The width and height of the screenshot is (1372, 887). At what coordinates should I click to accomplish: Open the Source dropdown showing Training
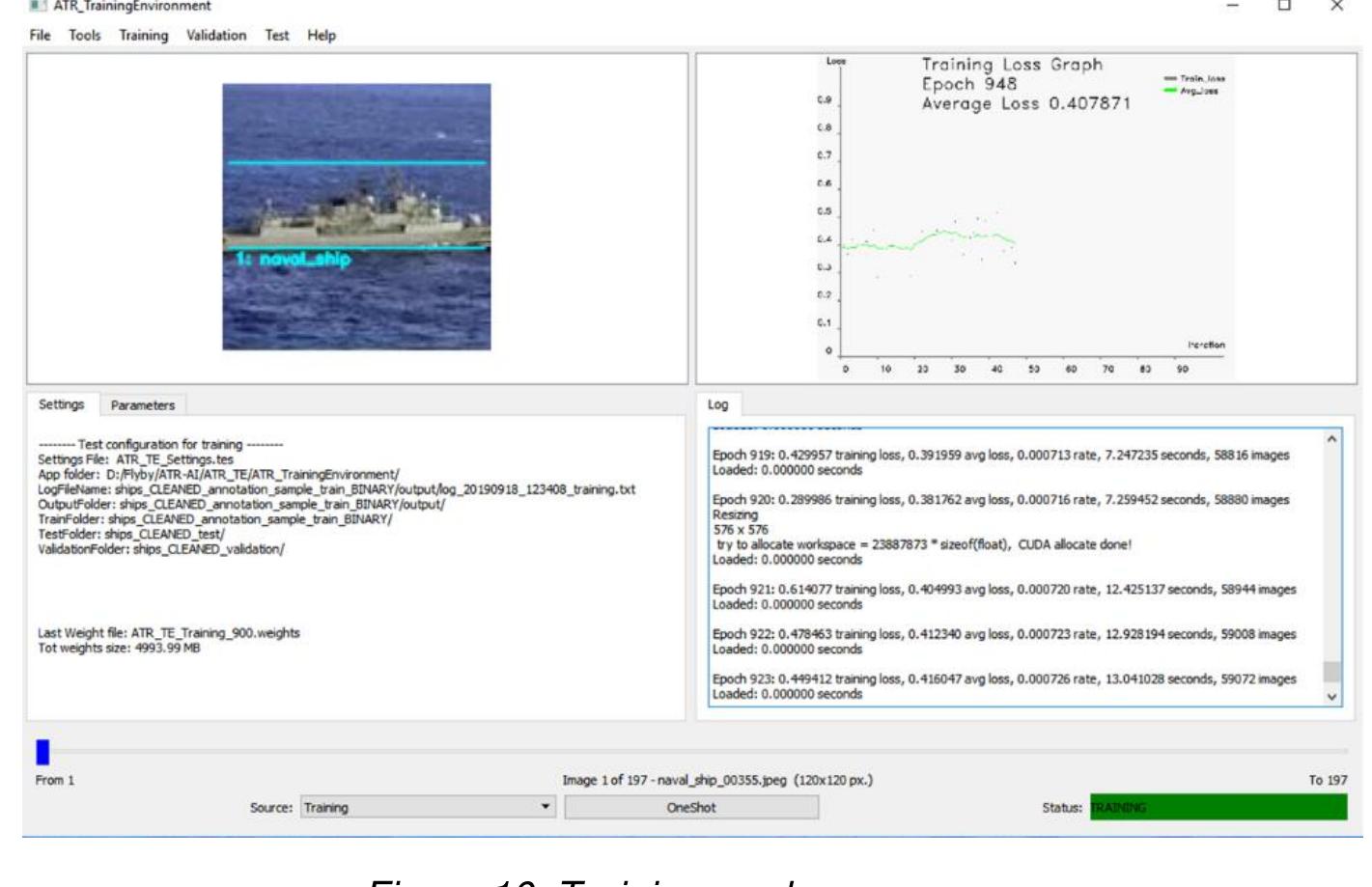click(428, 807)
